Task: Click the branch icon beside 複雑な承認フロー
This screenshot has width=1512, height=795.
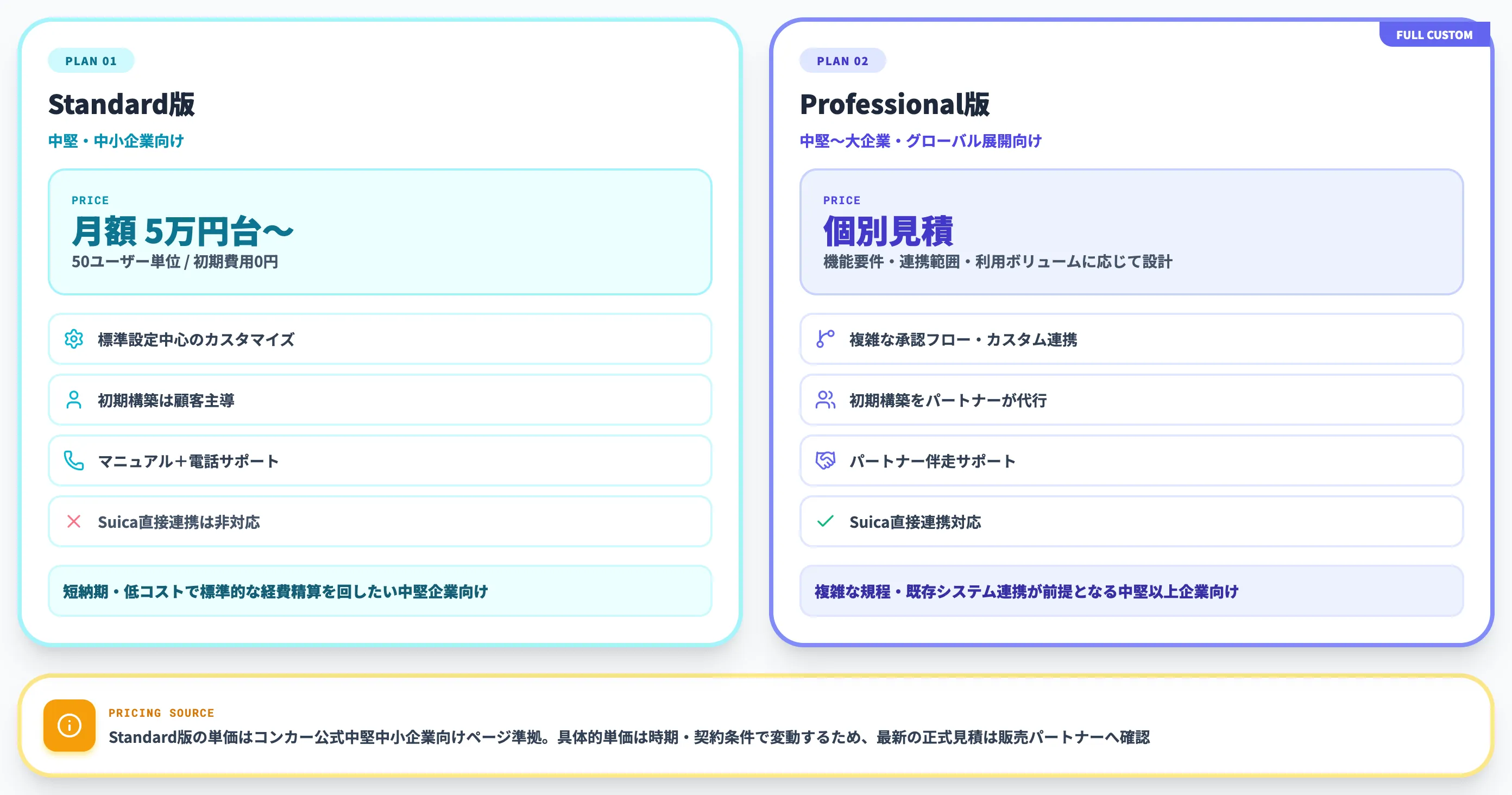Action: tap(826, 339)
